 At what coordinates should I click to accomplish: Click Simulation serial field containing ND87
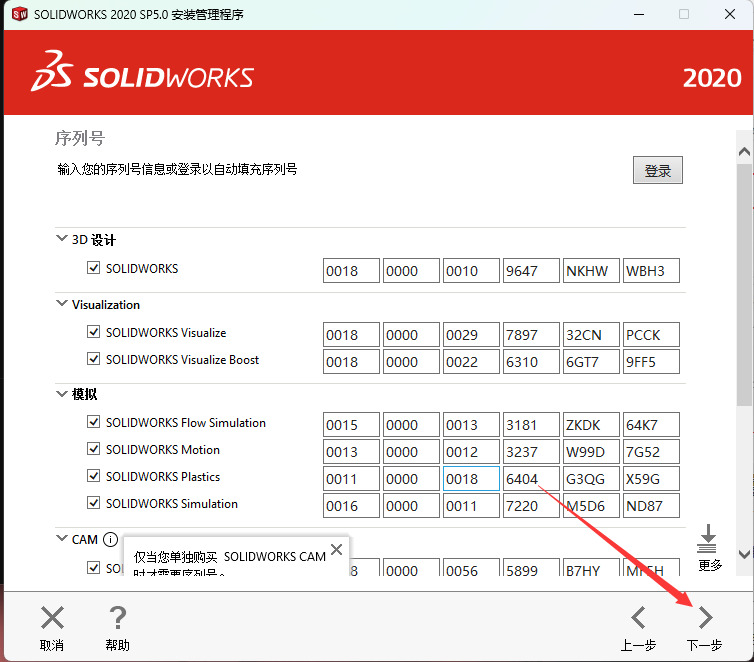pyautogui.click(x=651, y=505)
